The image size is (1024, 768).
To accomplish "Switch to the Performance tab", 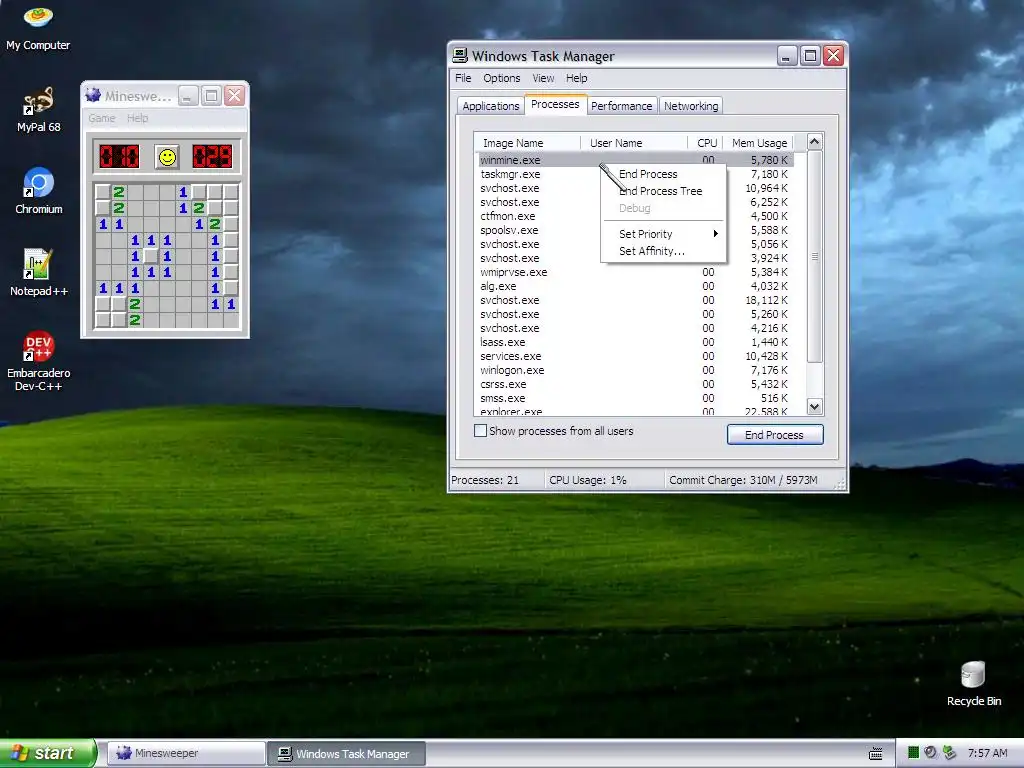I will coord(621,106).
